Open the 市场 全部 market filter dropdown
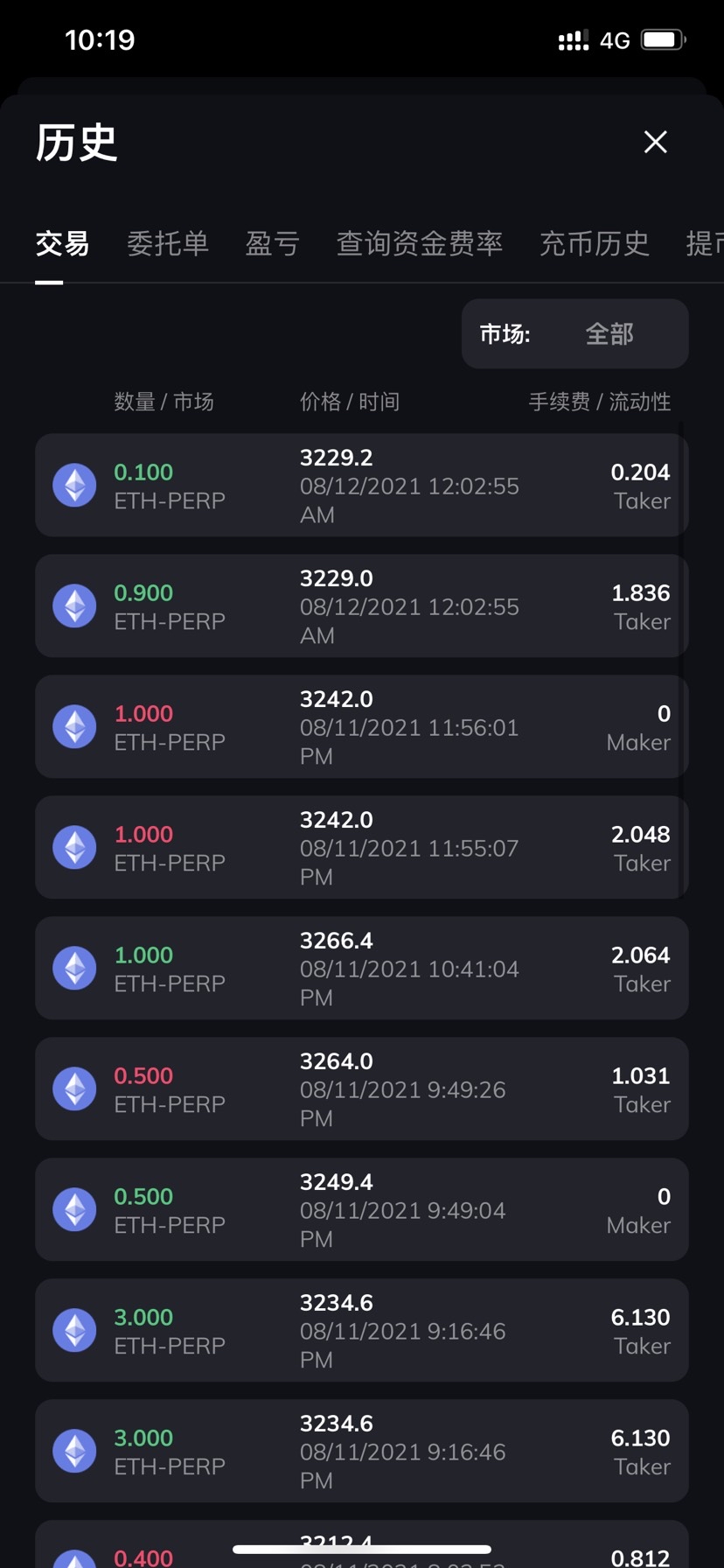Viewport: 724px width, 1568px height. pos(574,333)
